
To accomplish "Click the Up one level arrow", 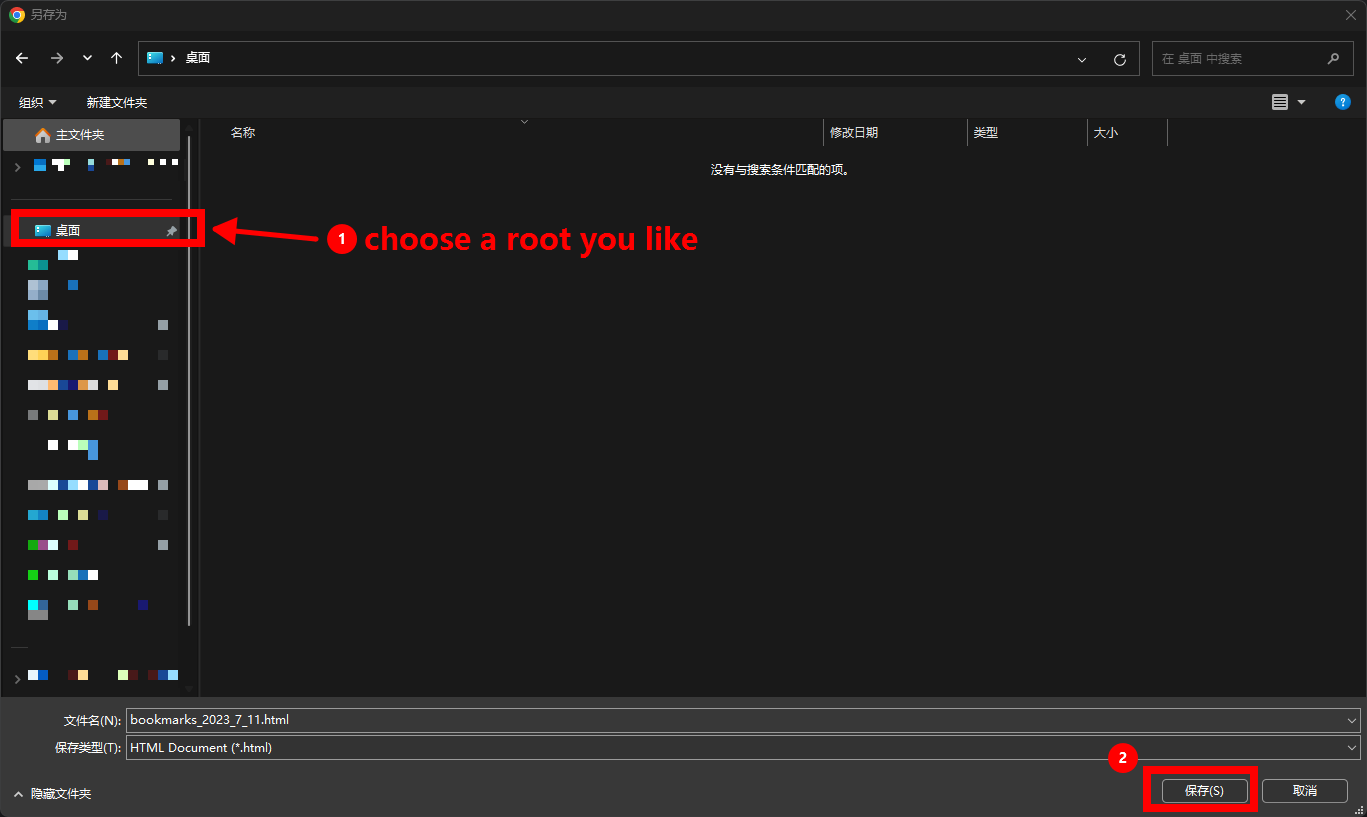I will 117,59.
